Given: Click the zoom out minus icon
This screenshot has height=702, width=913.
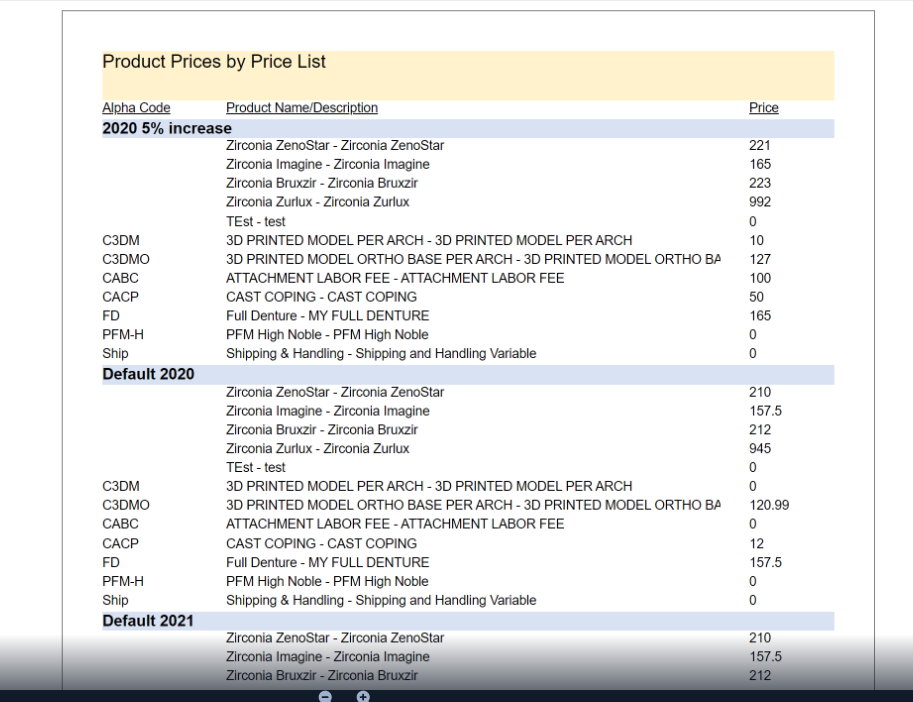Looking at the screenshot, I should tap(325, 696).
